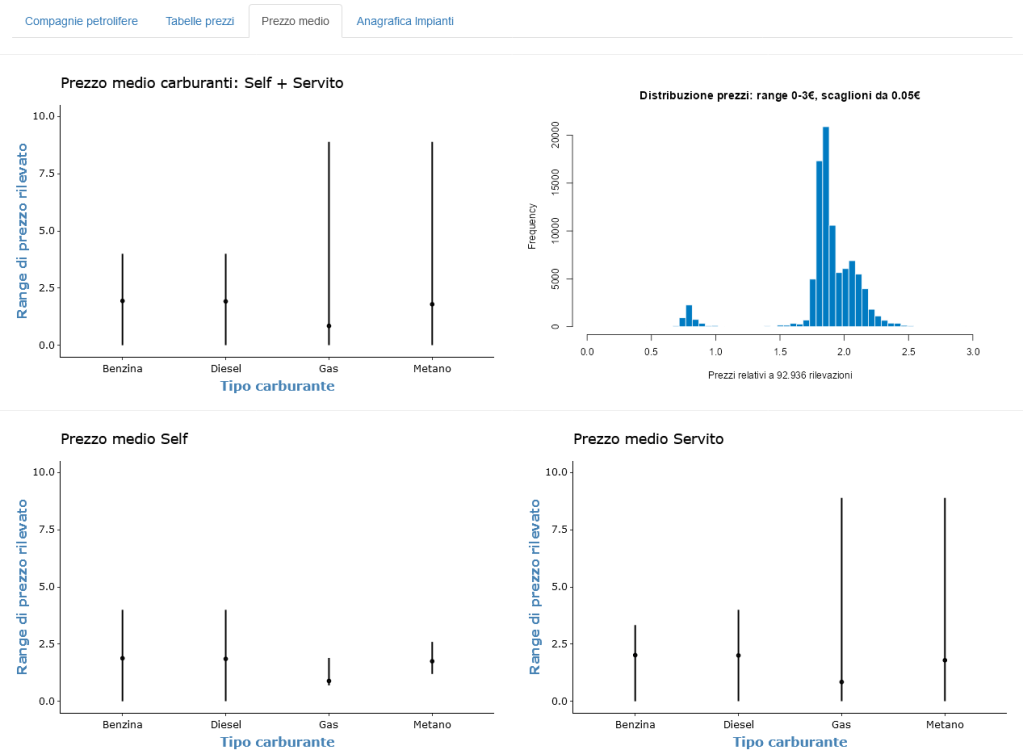This screenshot has height=750, width=1023.
Task: Click the tallest histogram bar near 0.8€
Action: point(689,316)
